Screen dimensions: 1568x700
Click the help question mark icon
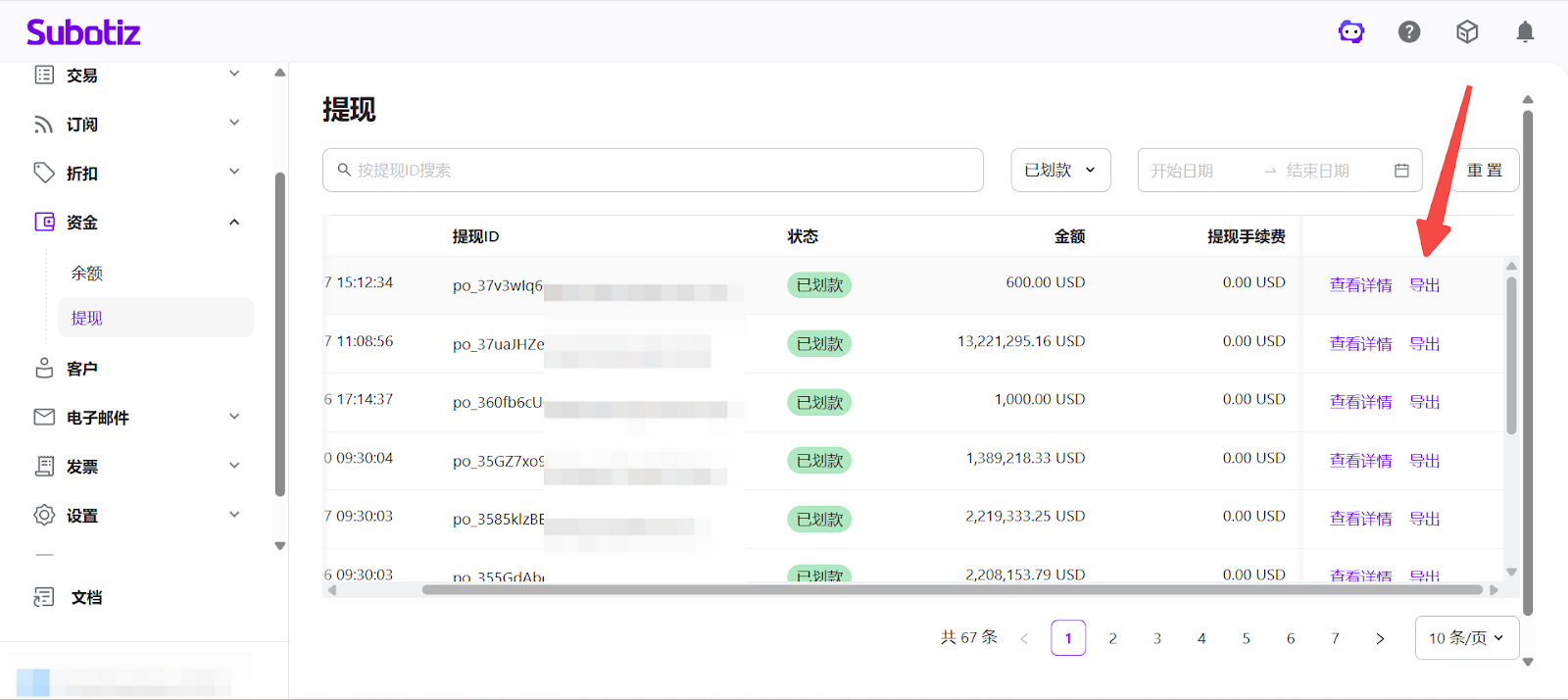1409,32
